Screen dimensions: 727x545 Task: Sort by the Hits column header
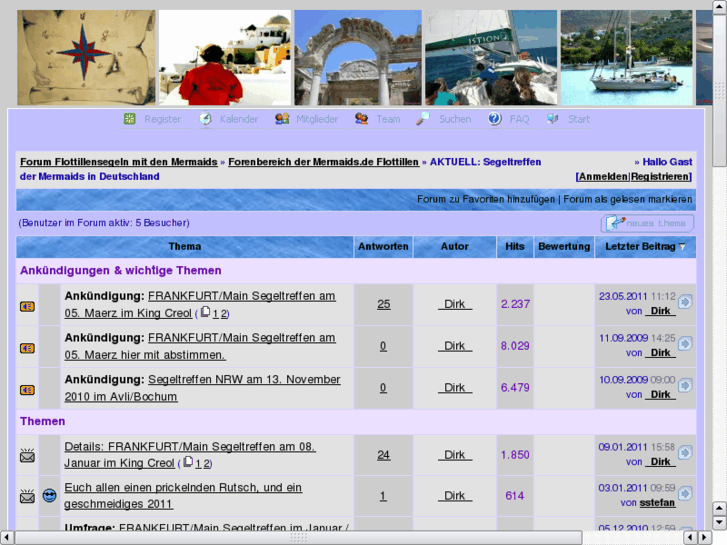[515, 247]
